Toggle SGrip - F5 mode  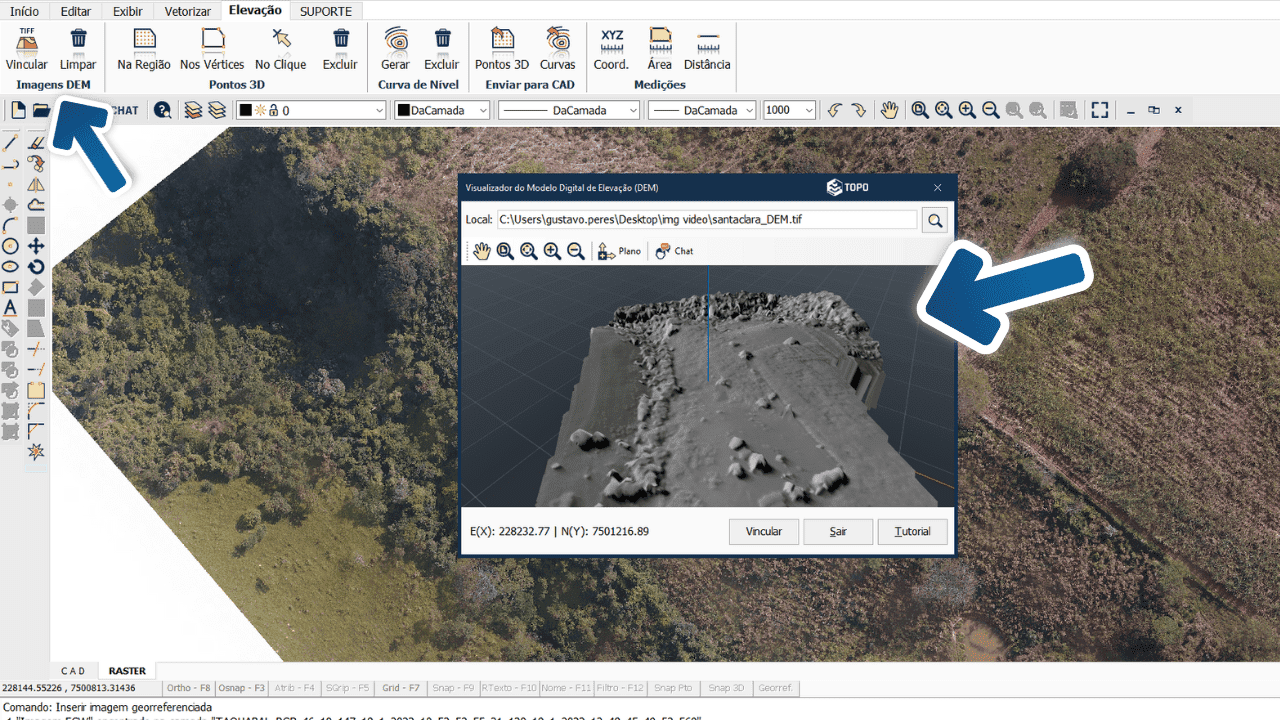pos(348,688)
